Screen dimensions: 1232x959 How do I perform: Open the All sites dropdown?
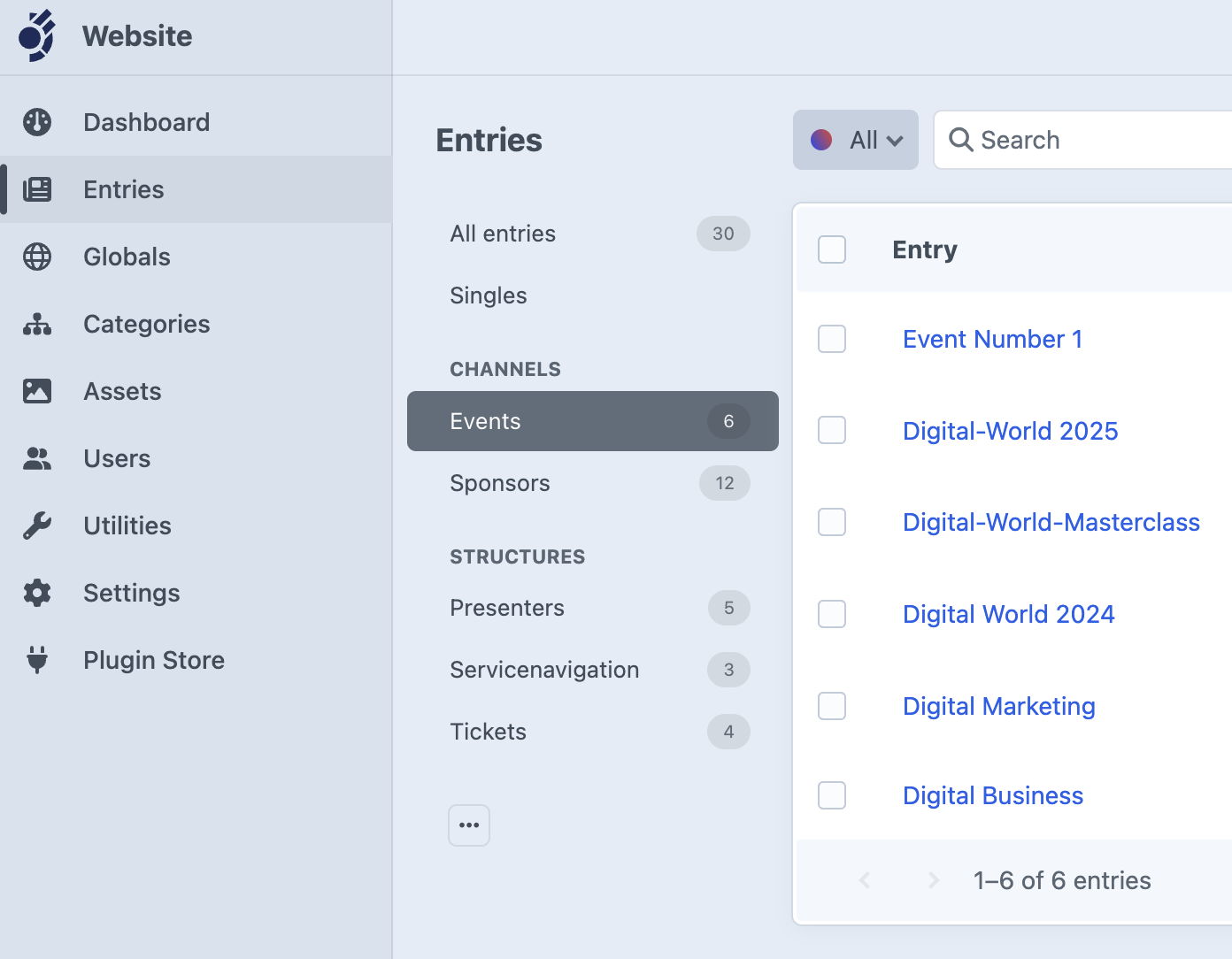(855, 140)
